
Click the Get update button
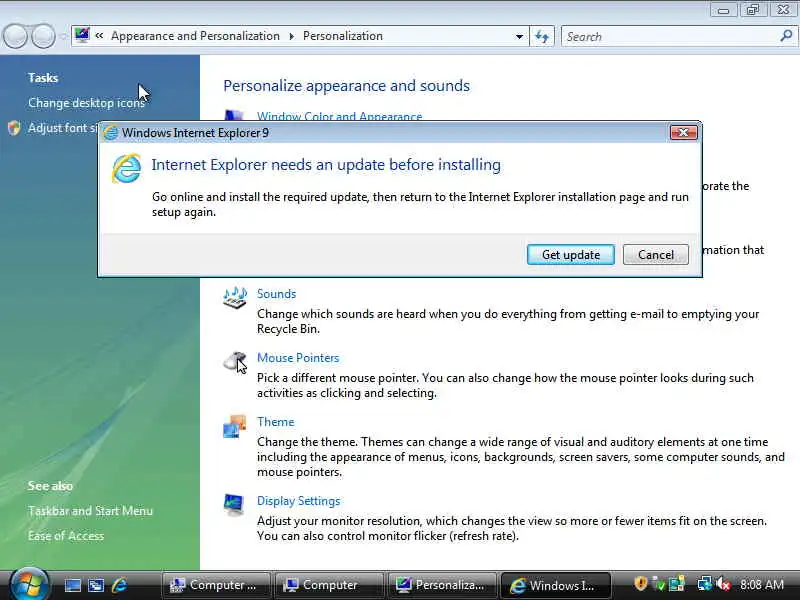click(570, 255)
